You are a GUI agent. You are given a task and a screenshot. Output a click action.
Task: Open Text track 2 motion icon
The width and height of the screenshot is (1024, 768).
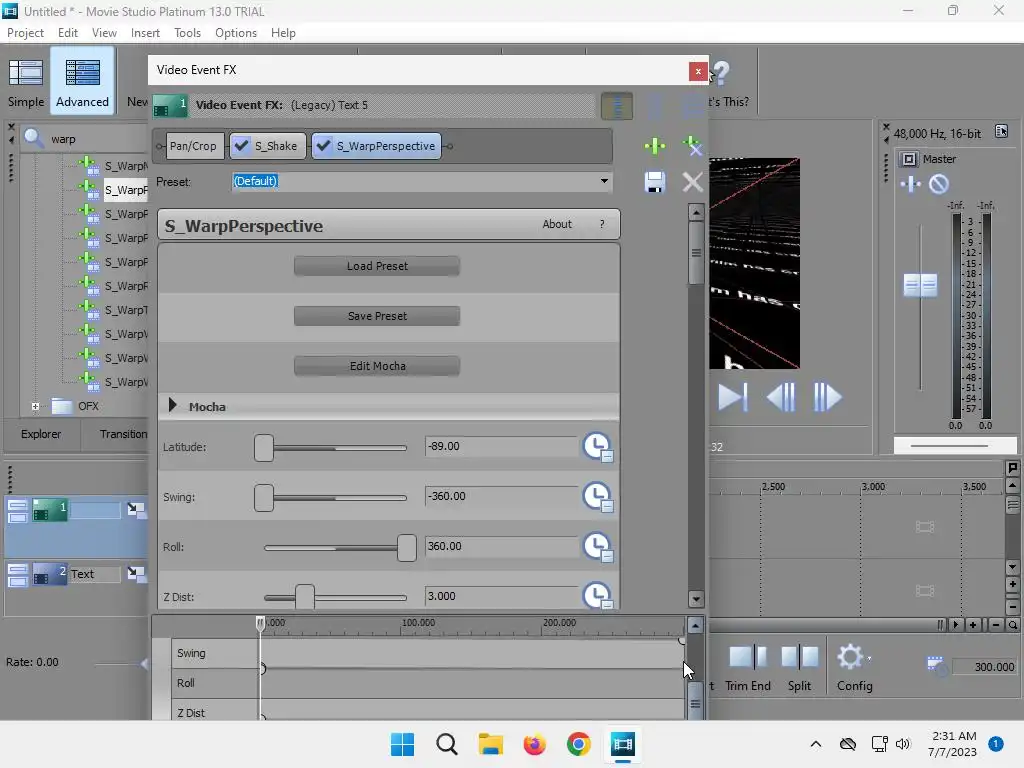click(136, 573)
